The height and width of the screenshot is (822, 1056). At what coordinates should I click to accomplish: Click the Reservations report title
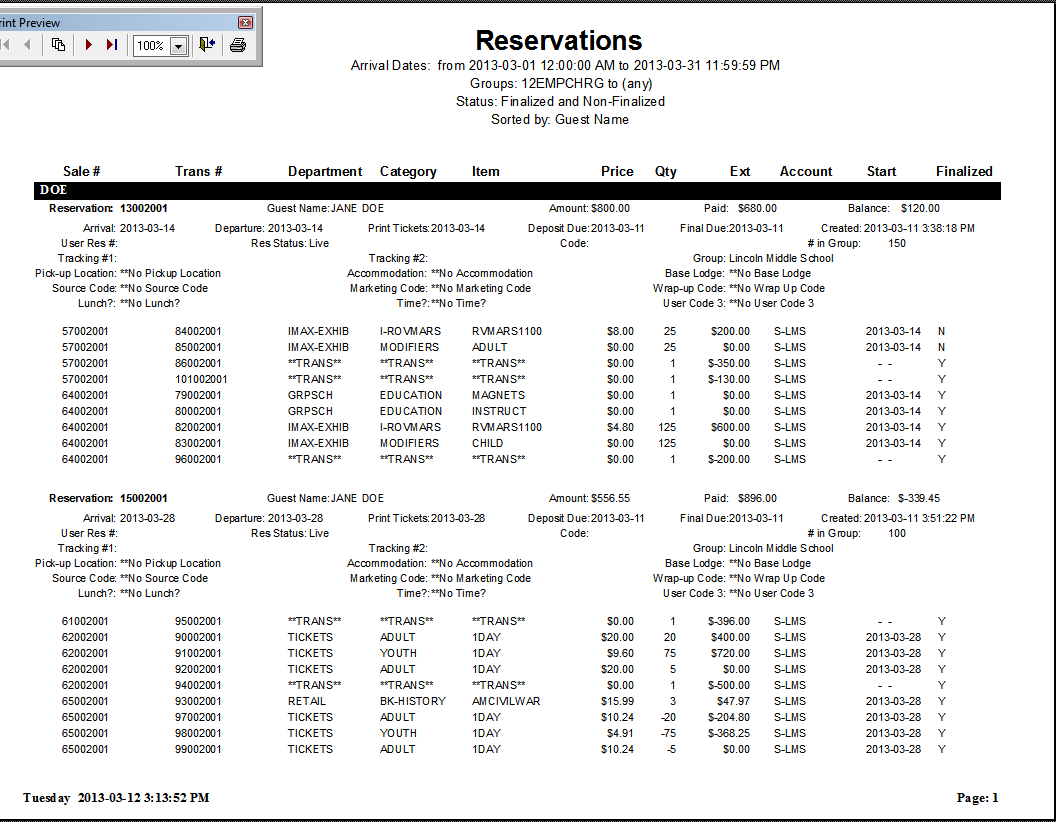pyautogui.click(x=558, y=41)
